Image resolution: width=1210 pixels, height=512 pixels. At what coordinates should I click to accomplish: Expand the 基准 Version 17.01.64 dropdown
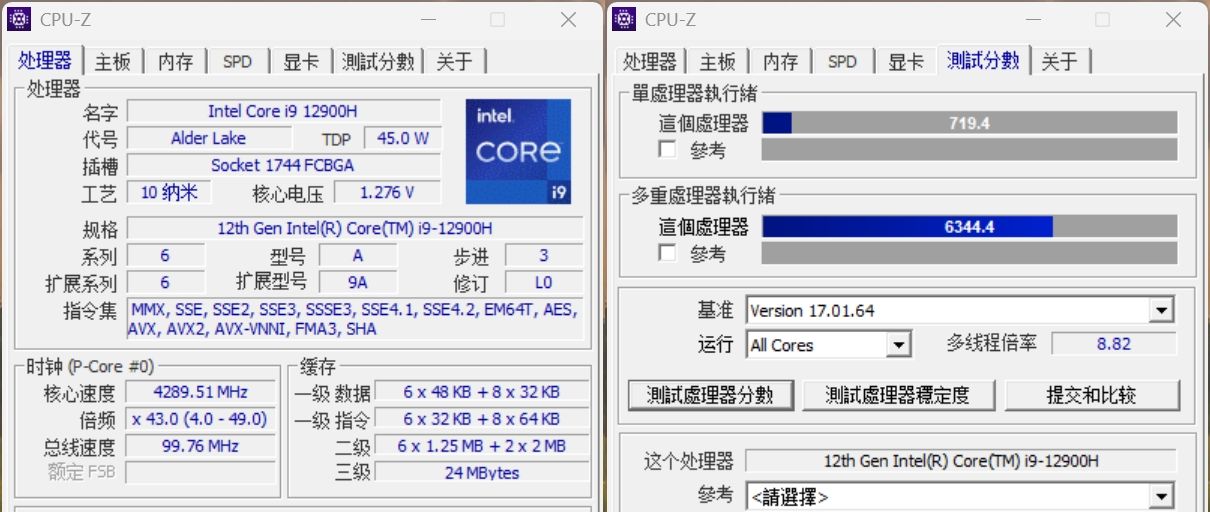[1161, 311]
